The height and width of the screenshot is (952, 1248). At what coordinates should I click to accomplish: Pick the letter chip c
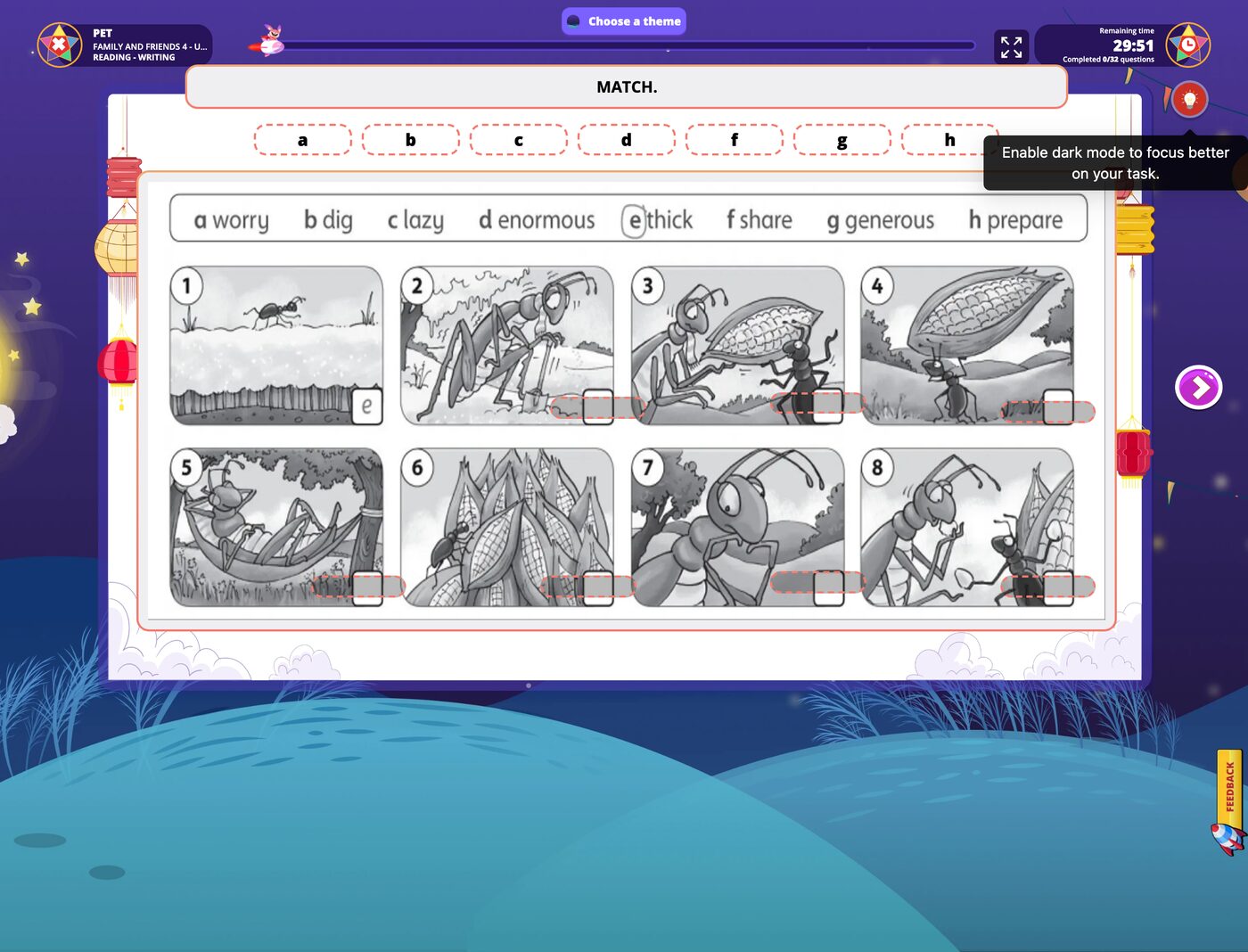519,140
